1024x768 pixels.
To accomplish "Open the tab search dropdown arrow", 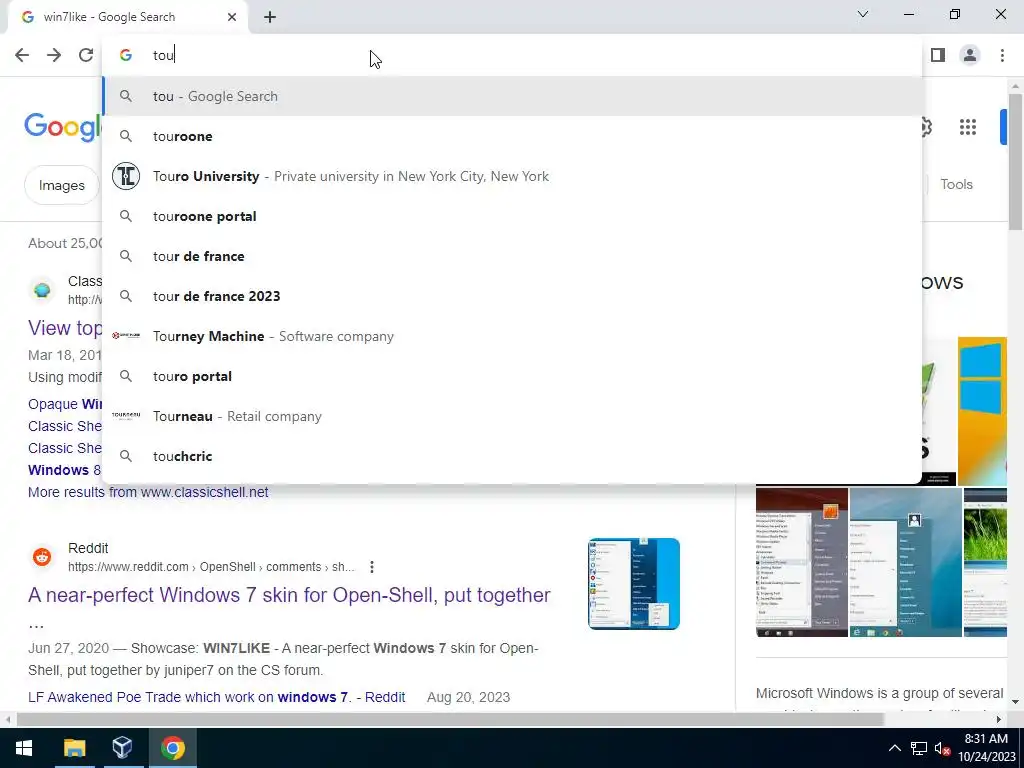I will pyautogui.click(x=863, y=14).
